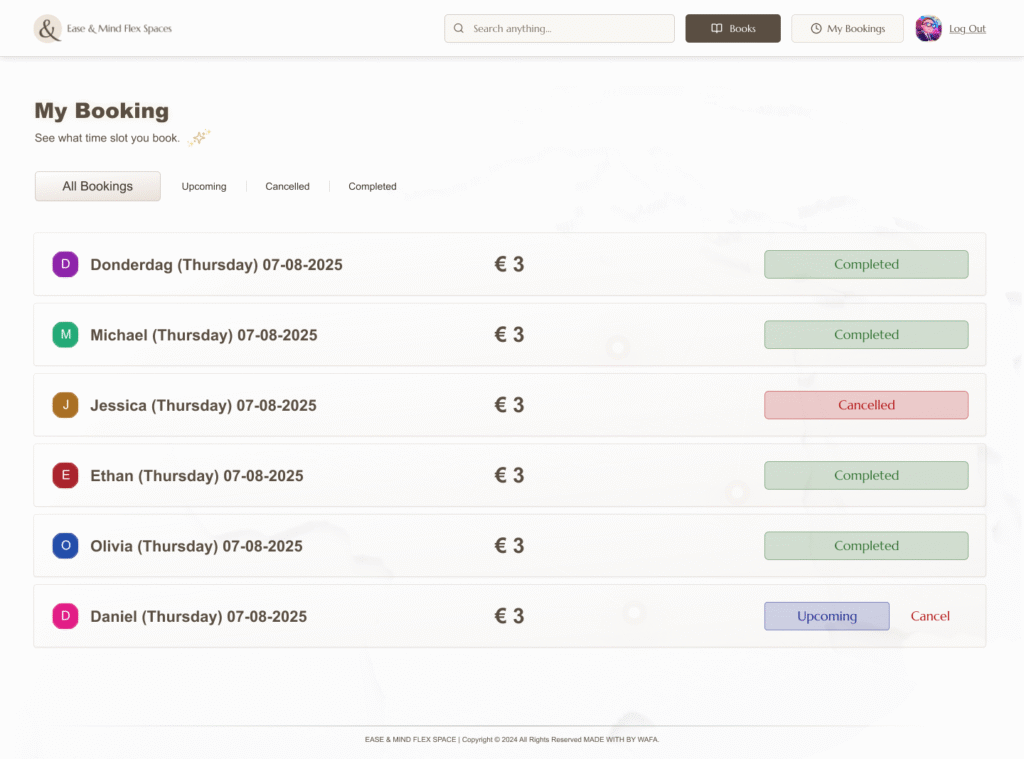Go to My Bookings in header

847,29
